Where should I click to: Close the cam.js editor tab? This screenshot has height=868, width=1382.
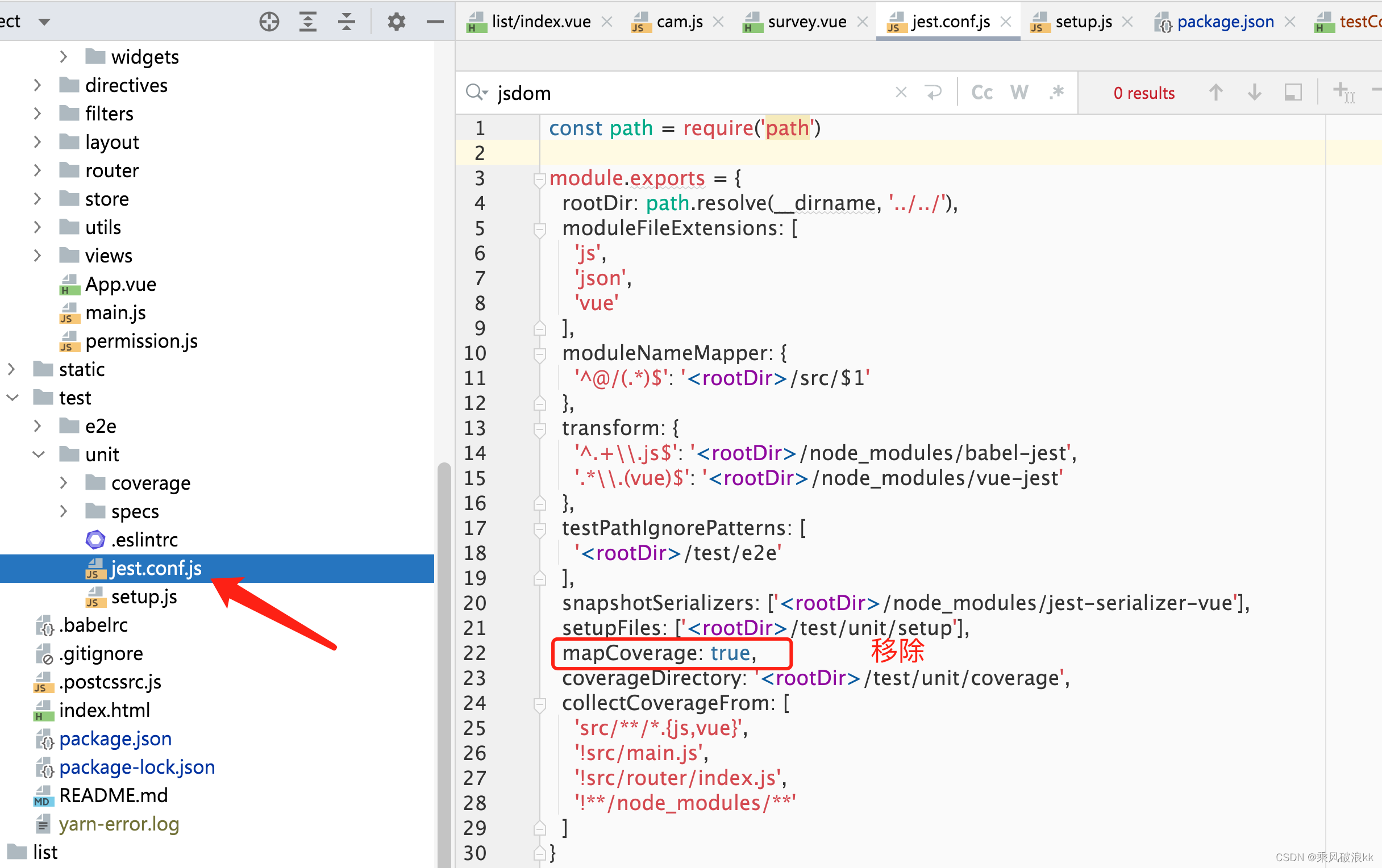718,22
